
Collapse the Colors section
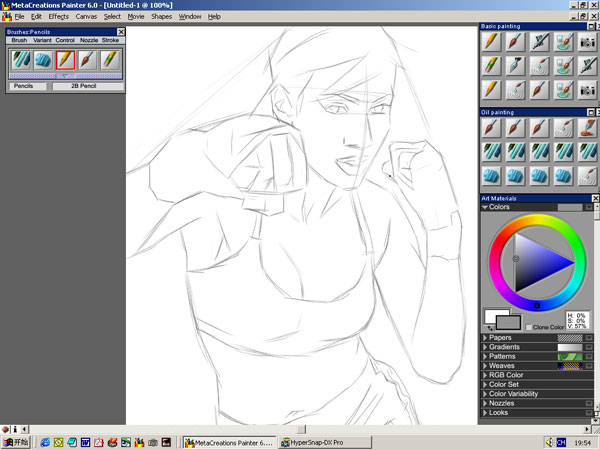(485, 207)
